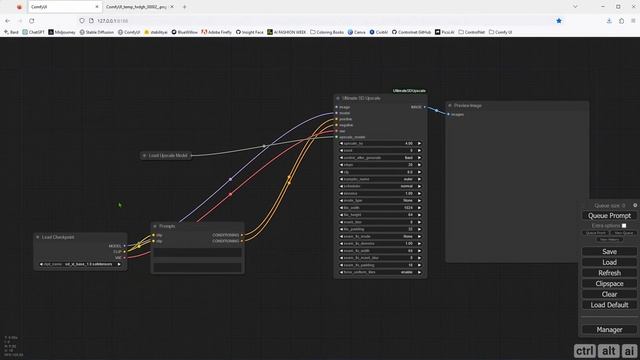Click the VAE output socket on Load Checkpoint
640x360 pixels.
(x=124, y=258)
